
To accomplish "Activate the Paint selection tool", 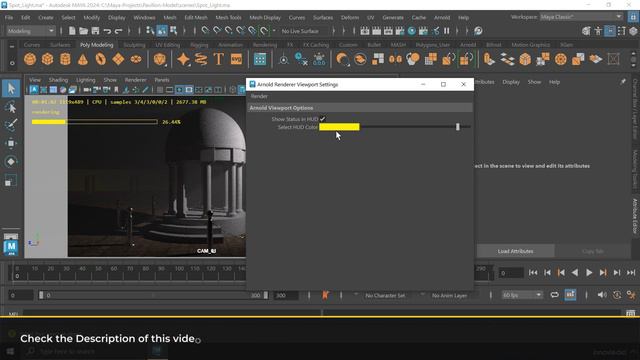I will [11, 125].
